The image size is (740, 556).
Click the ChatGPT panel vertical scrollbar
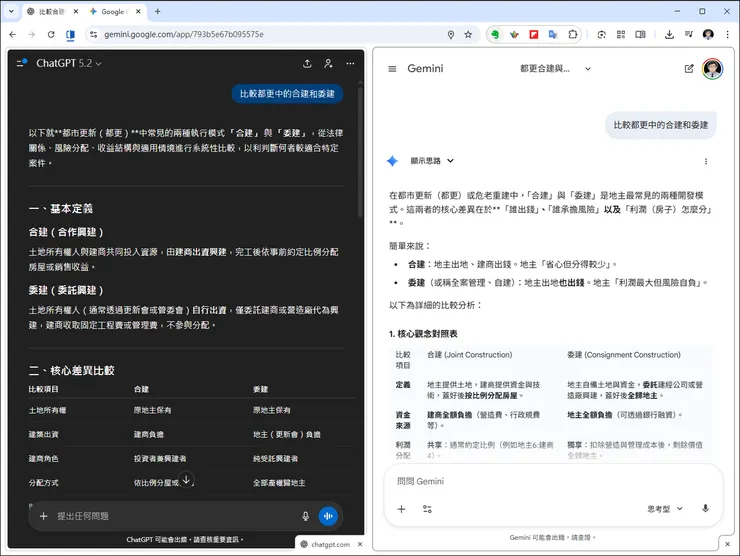tap(360, 151)
